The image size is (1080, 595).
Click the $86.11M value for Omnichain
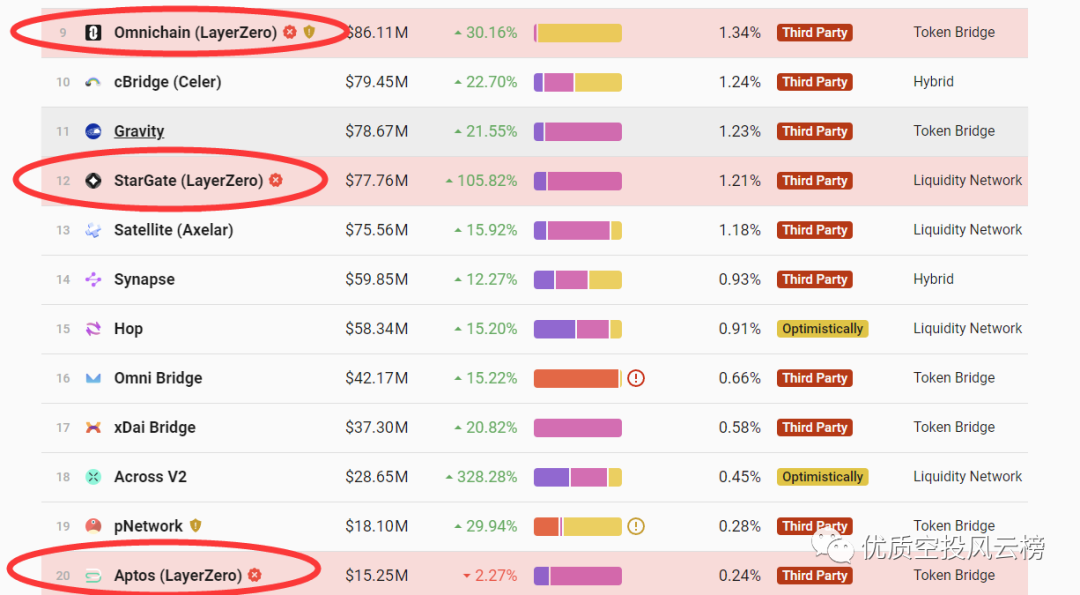click(377, 32)
